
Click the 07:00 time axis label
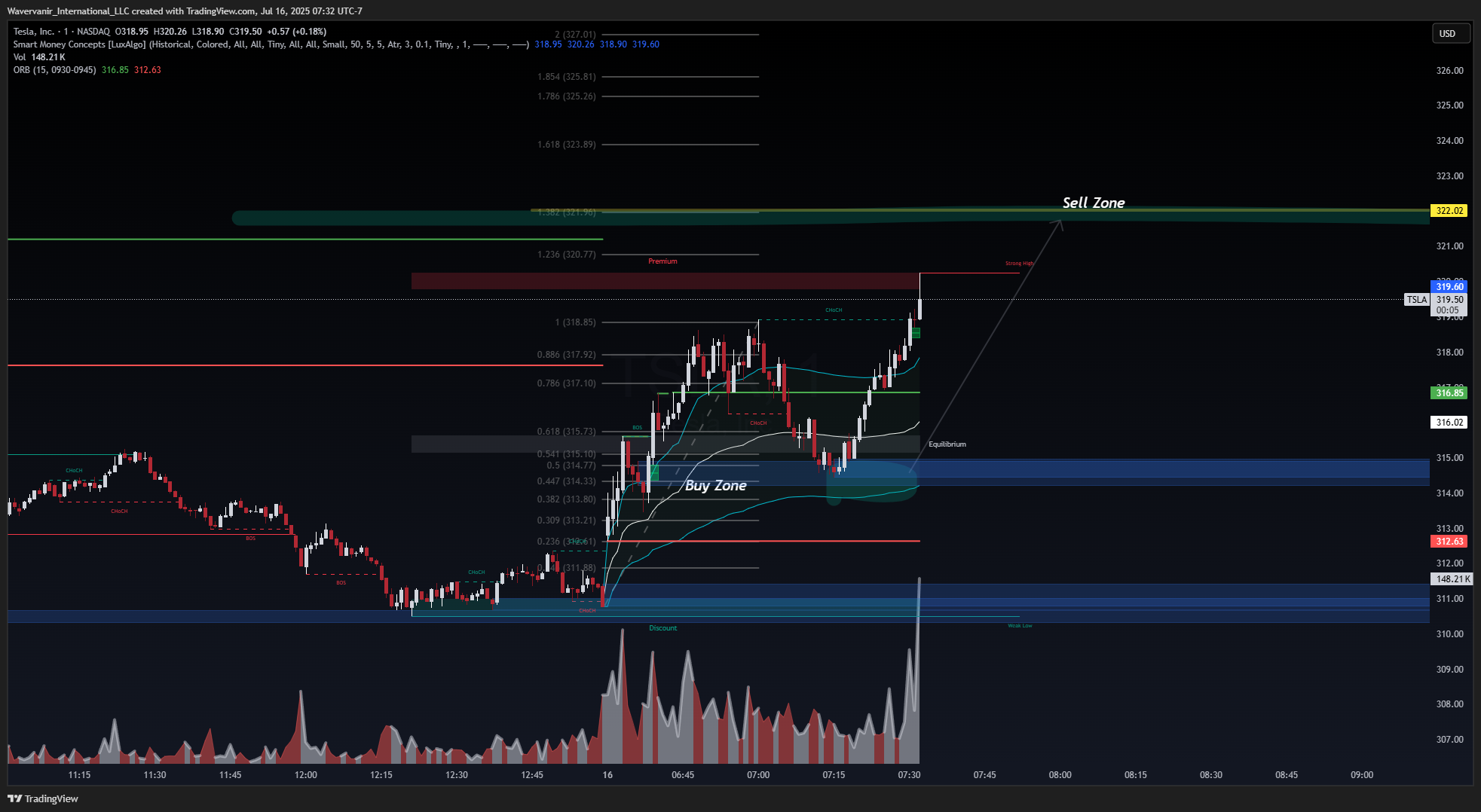pyautogui.click(x=758, y=775)
